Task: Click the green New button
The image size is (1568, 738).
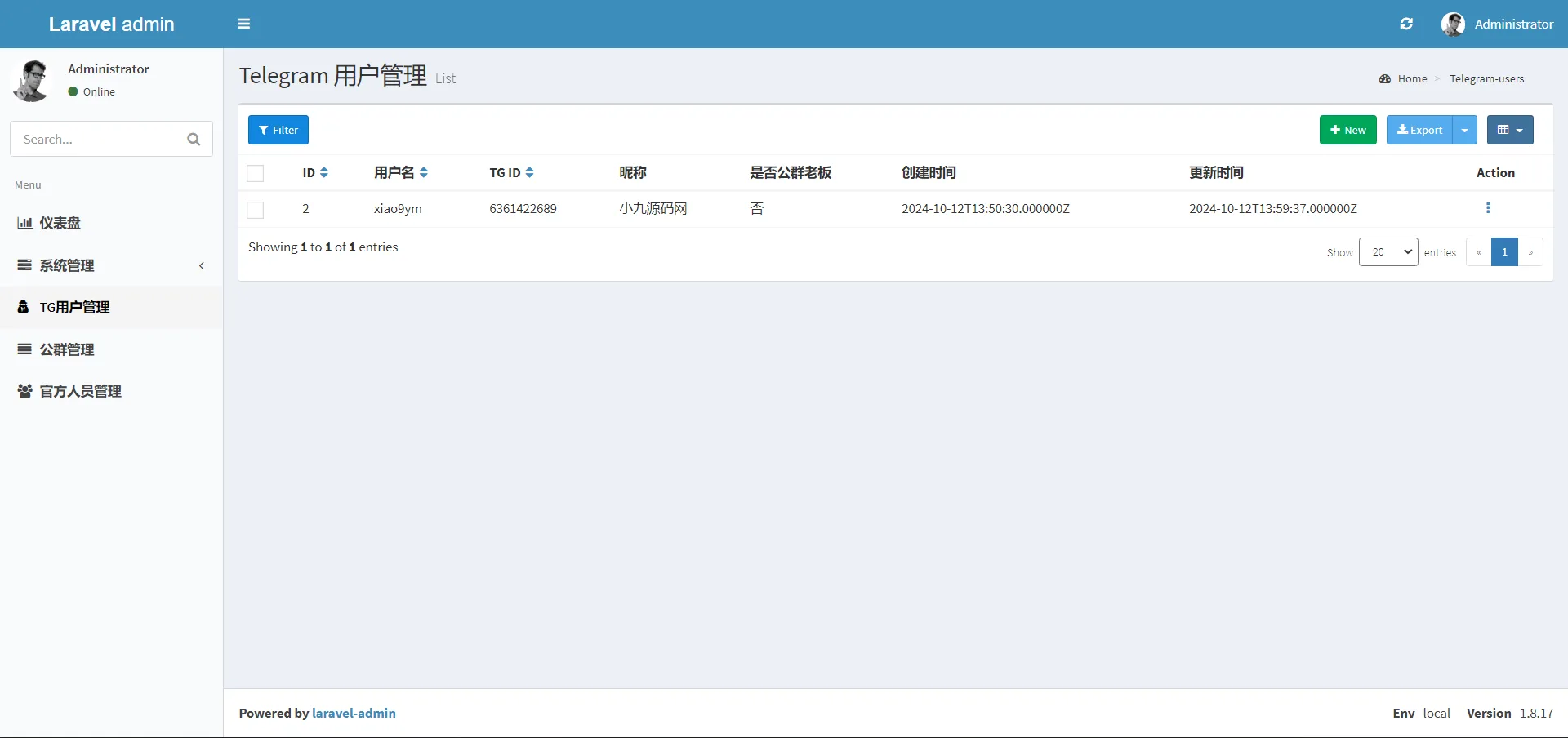Action: [1347, 130]
